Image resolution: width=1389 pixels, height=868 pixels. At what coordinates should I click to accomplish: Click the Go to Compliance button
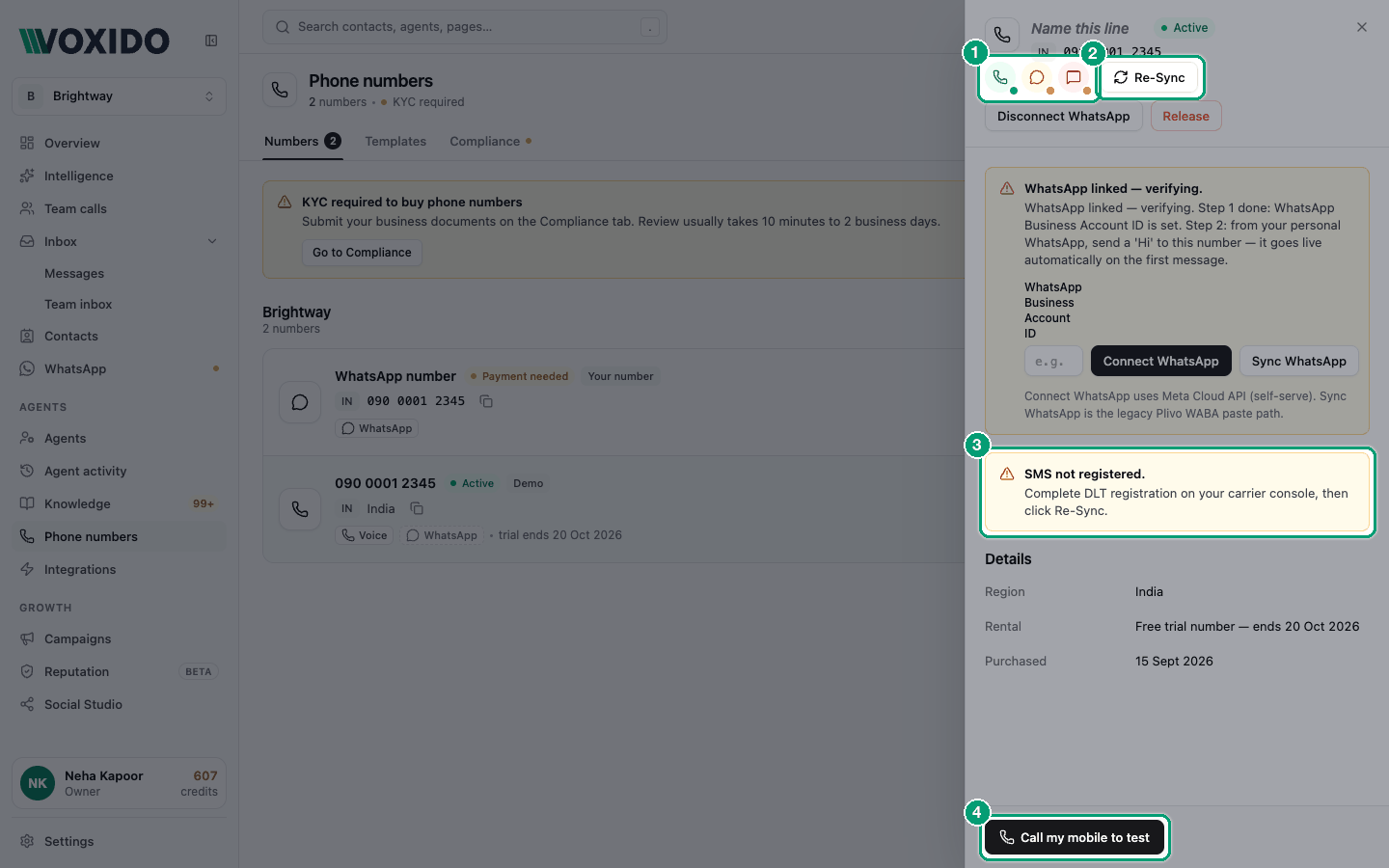(x=362, y=253)
